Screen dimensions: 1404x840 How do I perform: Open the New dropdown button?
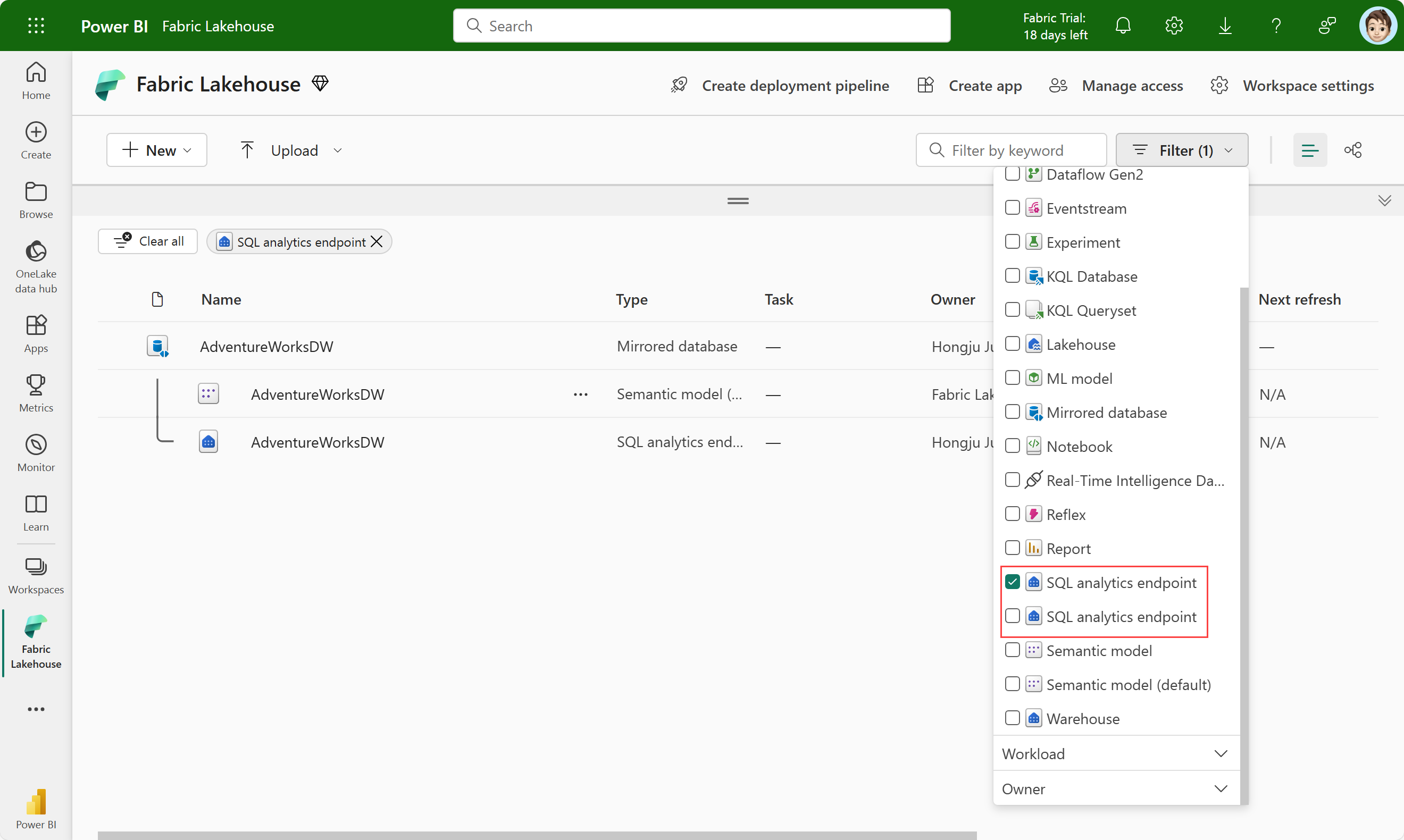pyautogui.click(x=157, y=150)
